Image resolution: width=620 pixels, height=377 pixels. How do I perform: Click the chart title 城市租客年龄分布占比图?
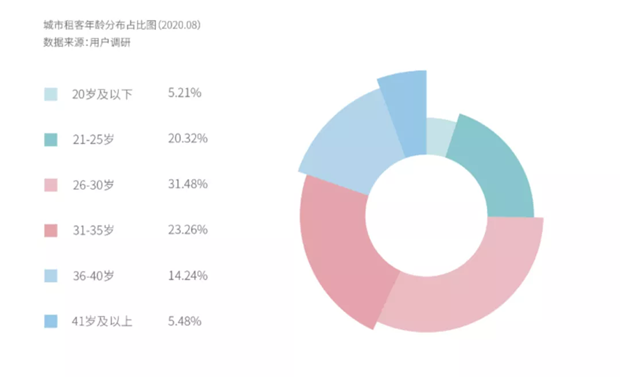(x=100, y=25)
